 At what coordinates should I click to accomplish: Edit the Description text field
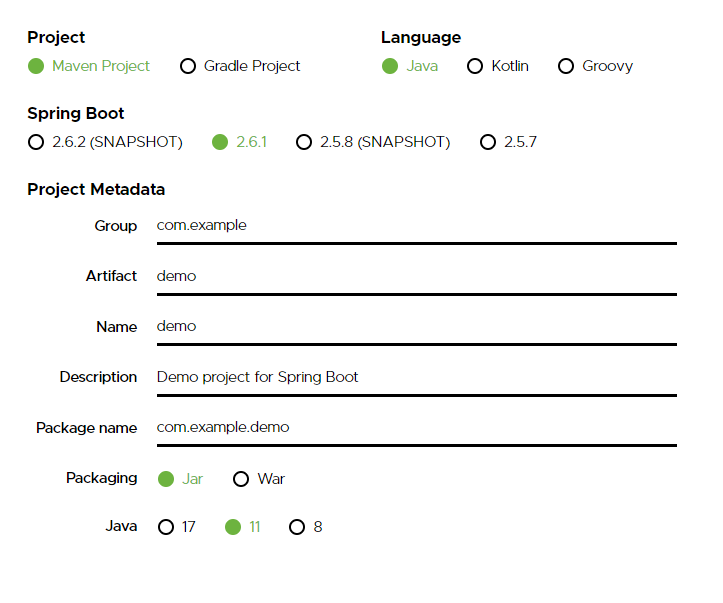click(x=416, y=377)
